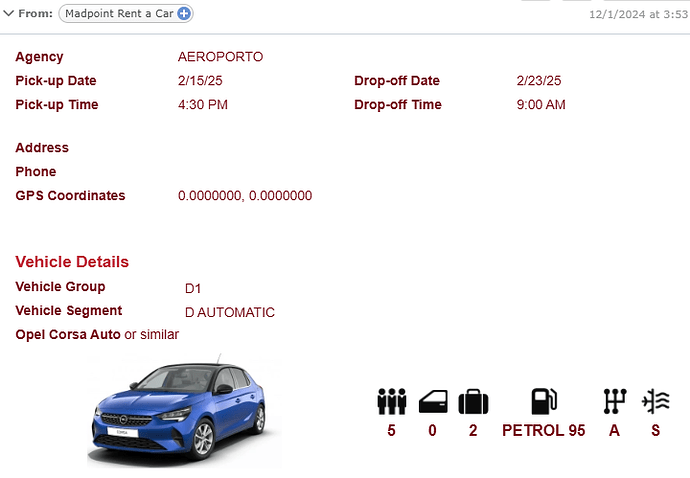Click the Pick-up Time label
Screen dimensions: 690x478
pyautogui.click(x=57, y=105)
